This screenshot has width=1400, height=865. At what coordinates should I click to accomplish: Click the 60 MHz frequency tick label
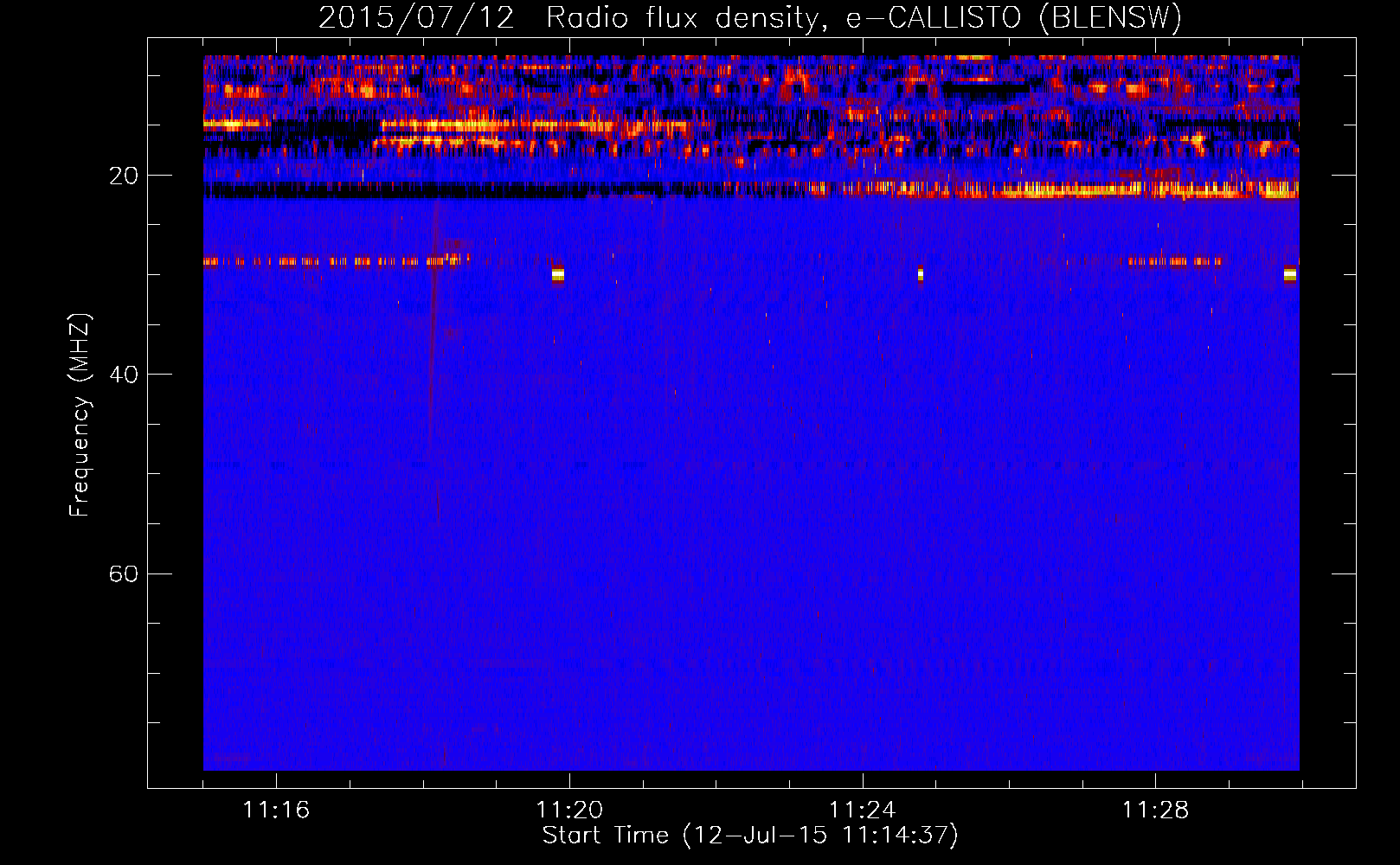[124, 573]
